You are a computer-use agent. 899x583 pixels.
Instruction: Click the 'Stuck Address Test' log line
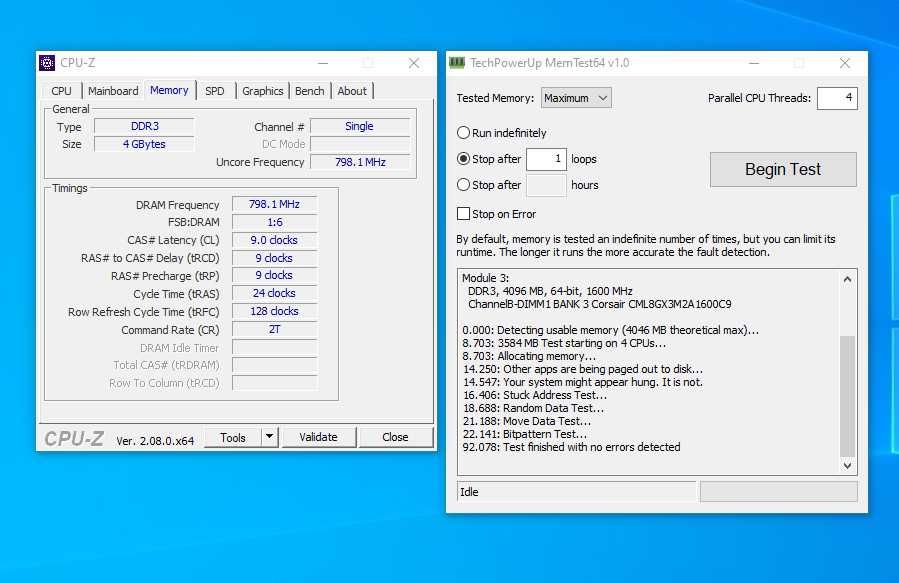534,395
